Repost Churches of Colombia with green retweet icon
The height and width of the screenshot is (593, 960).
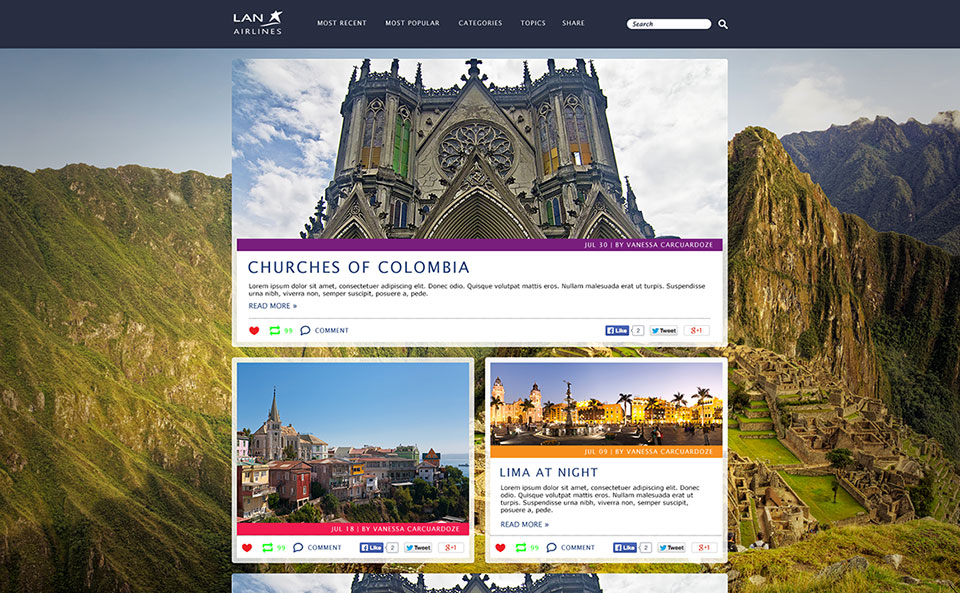275,330
